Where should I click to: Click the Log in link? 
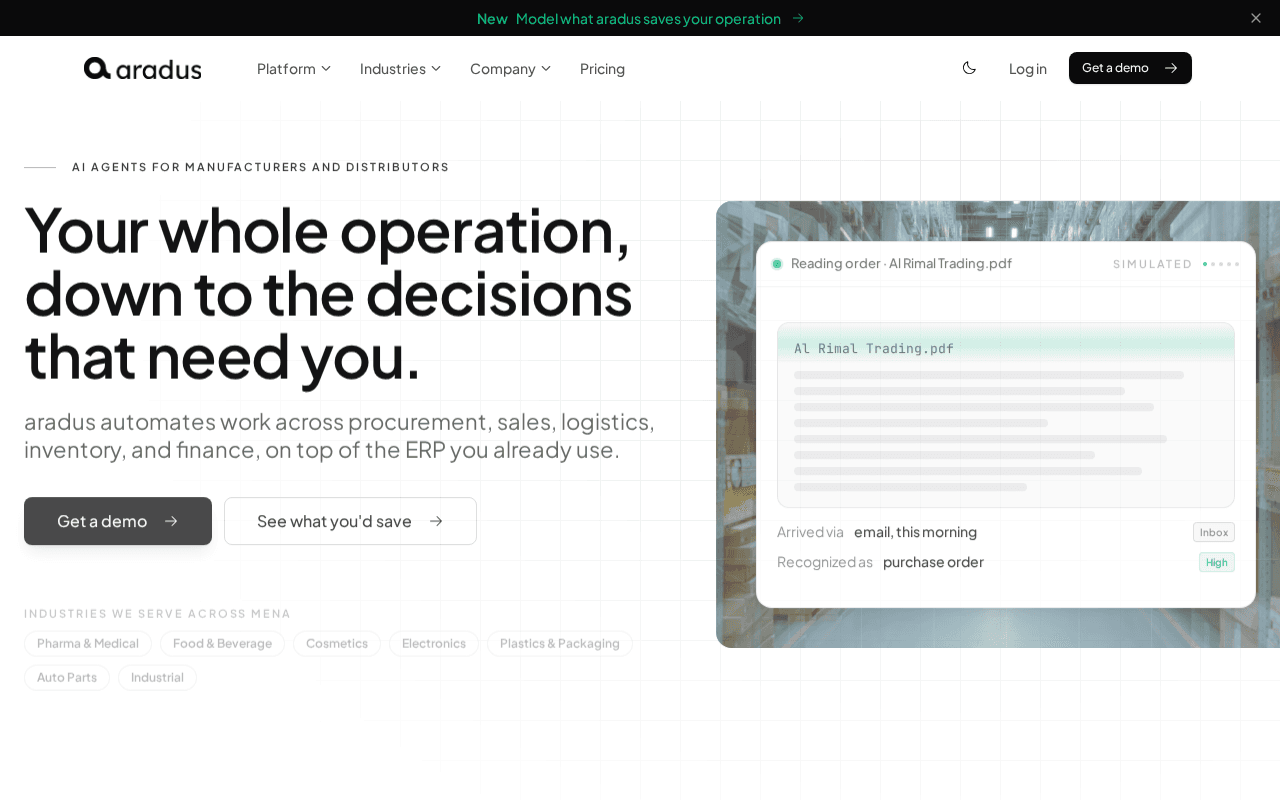[x=1028, y=68]
